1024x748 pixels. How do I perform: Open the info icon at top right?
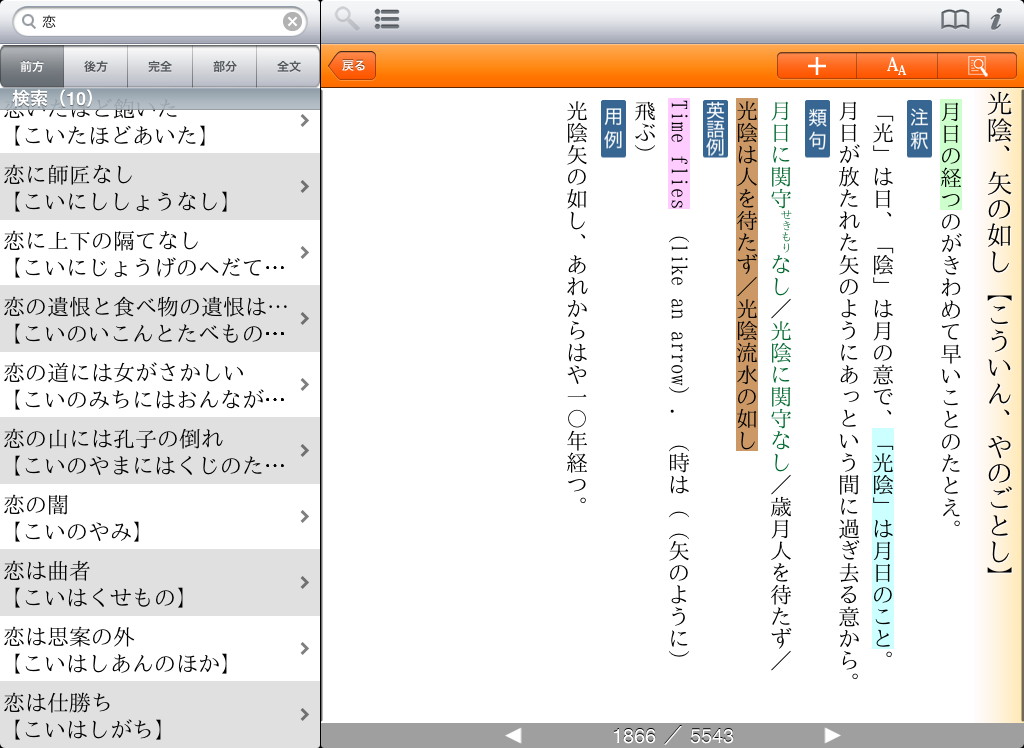(x=996, y=19)
